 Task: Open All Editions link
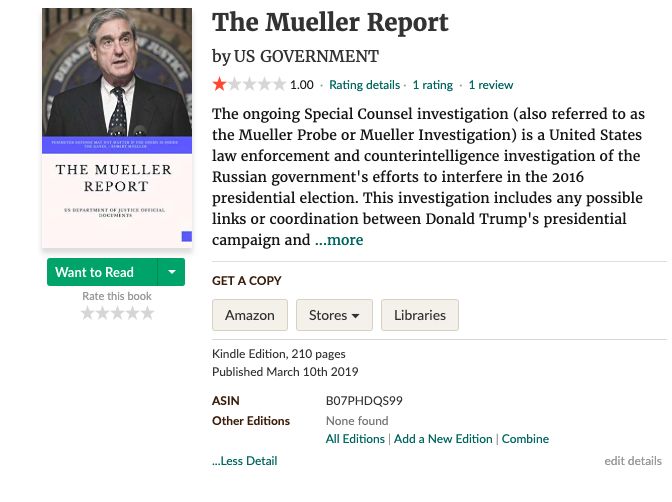pos(355,439)
